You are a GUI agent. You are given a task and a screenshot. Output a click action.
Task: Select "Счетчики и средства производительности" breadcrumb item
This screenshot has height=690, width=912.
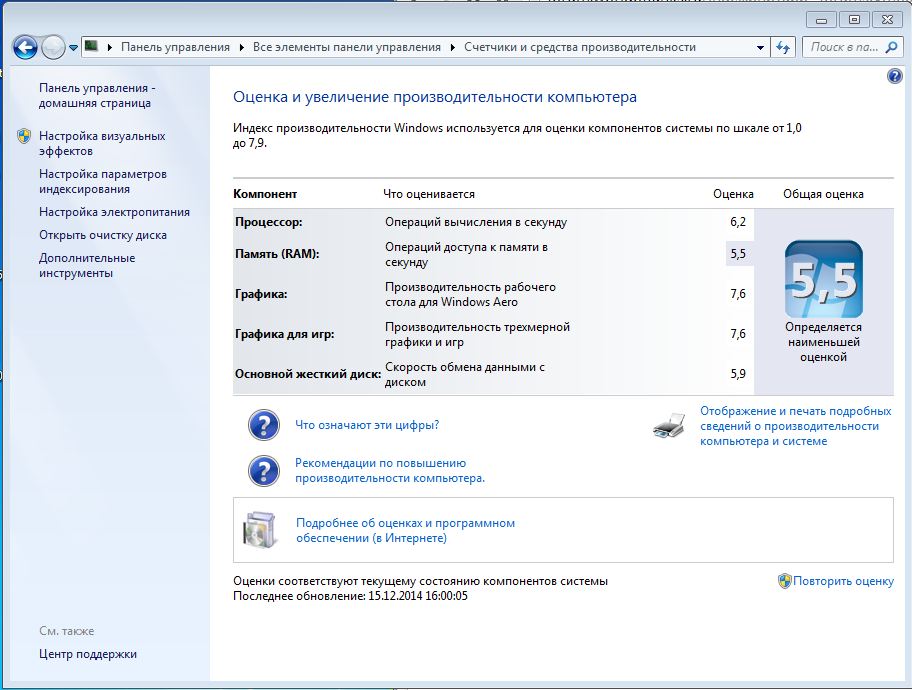578,47
